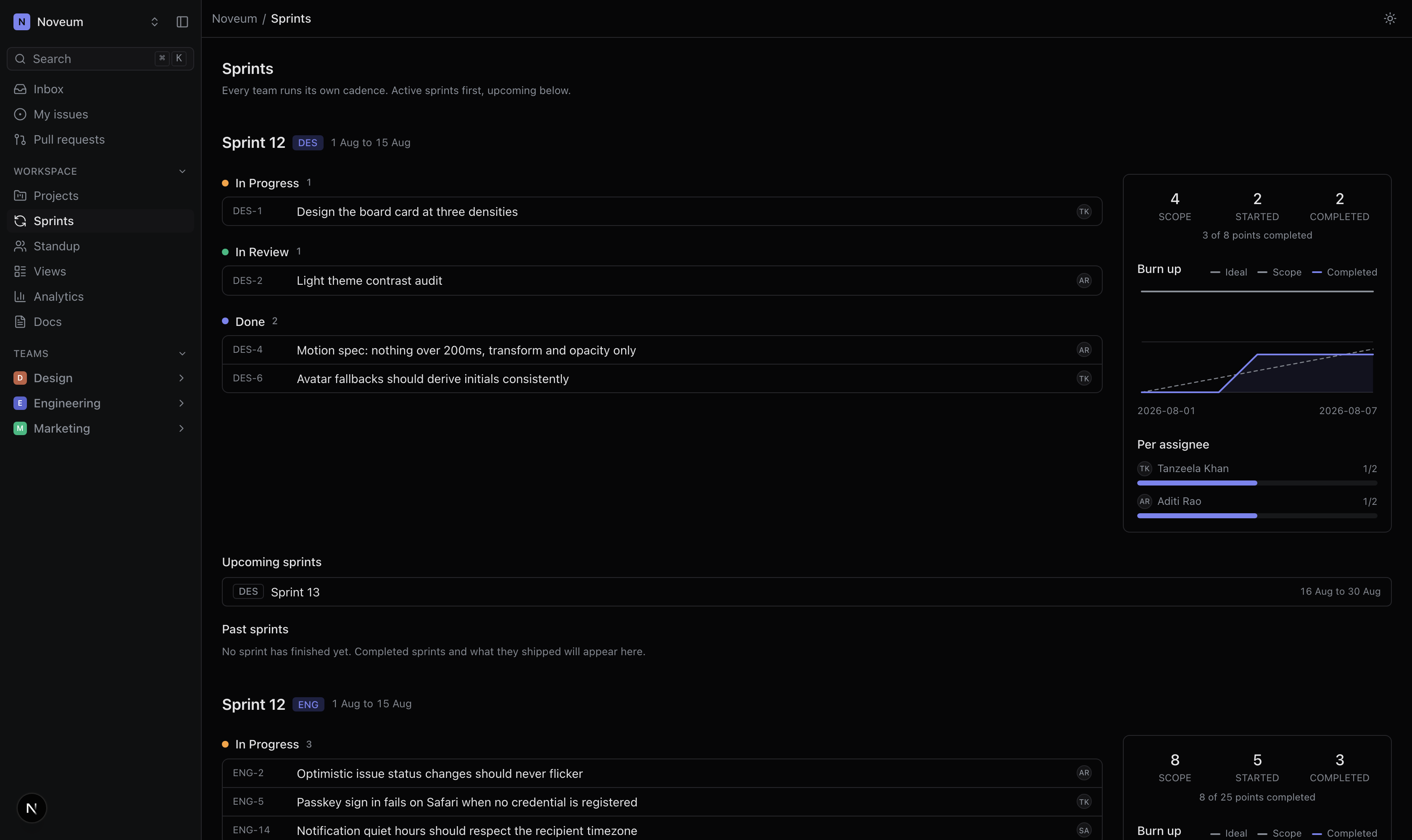
Task: Open Pull requests in the sidebar
Action: click(100, 139)
